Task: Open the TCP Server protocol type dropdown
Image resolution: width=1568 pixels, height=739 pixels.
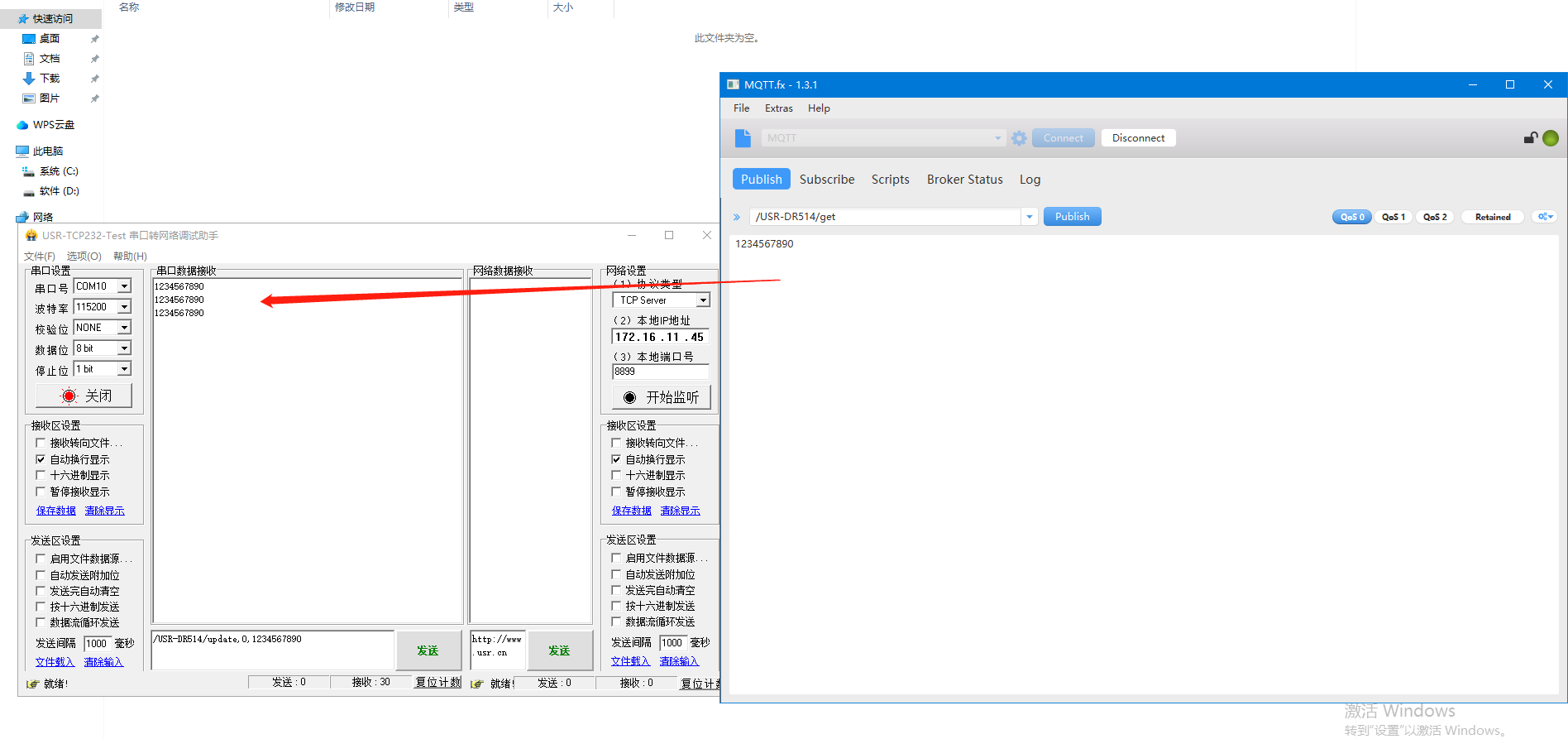Action: click(702, 300)
